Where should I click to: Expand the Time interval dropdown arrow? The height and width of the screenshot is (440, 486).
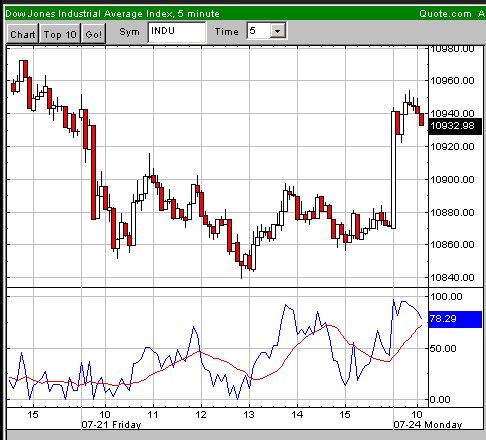point(277,31)
